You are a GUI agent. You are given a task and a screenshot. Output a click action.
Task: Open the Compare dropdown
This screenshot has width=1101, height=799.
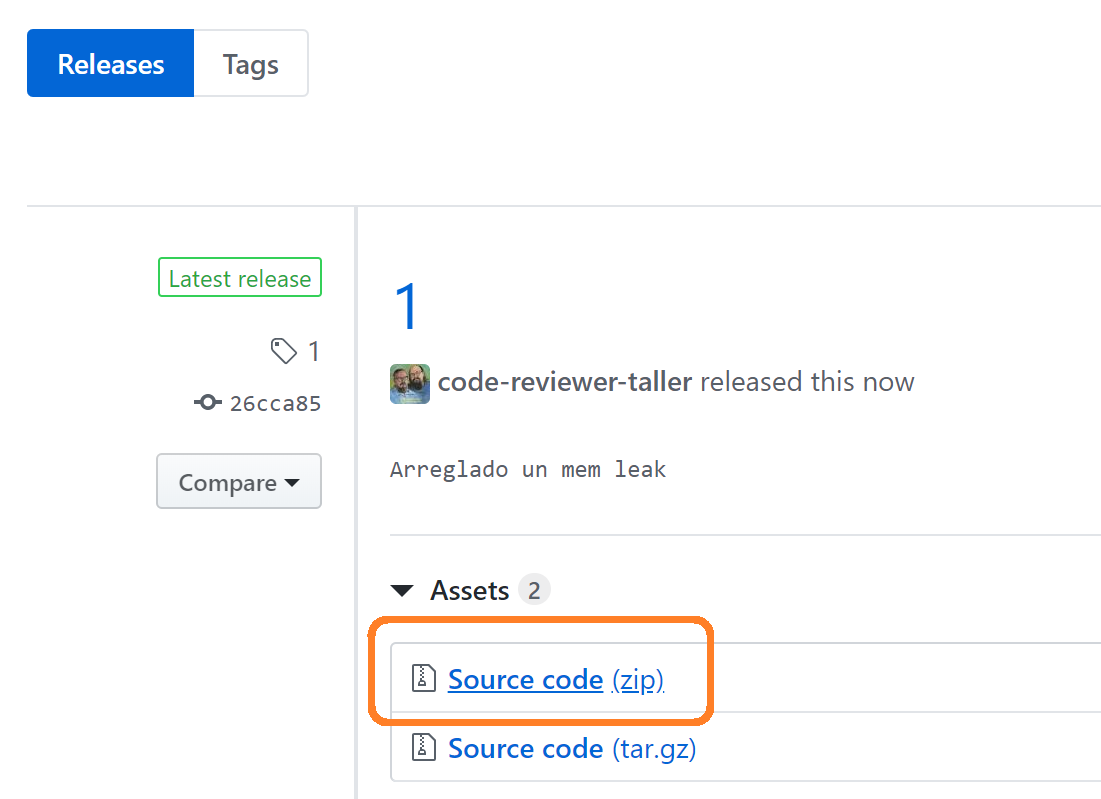click(238, 481)
